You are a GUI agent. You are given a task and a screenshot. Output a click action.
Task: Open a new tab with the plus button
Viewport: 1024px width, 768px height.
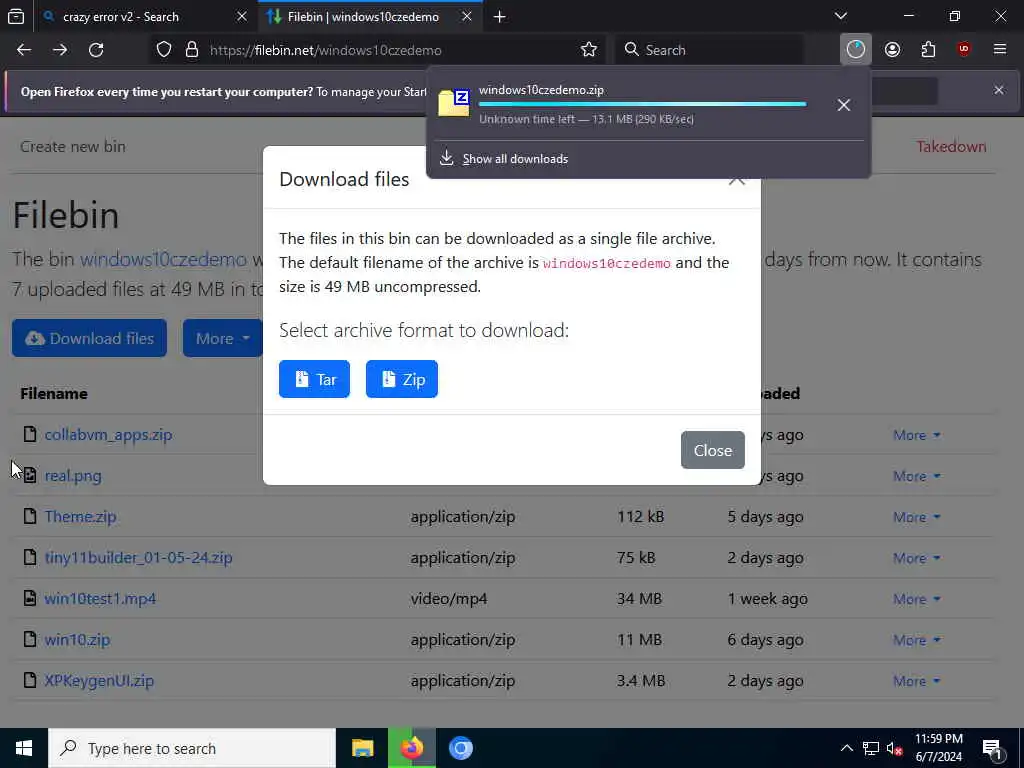pos(500,17)
